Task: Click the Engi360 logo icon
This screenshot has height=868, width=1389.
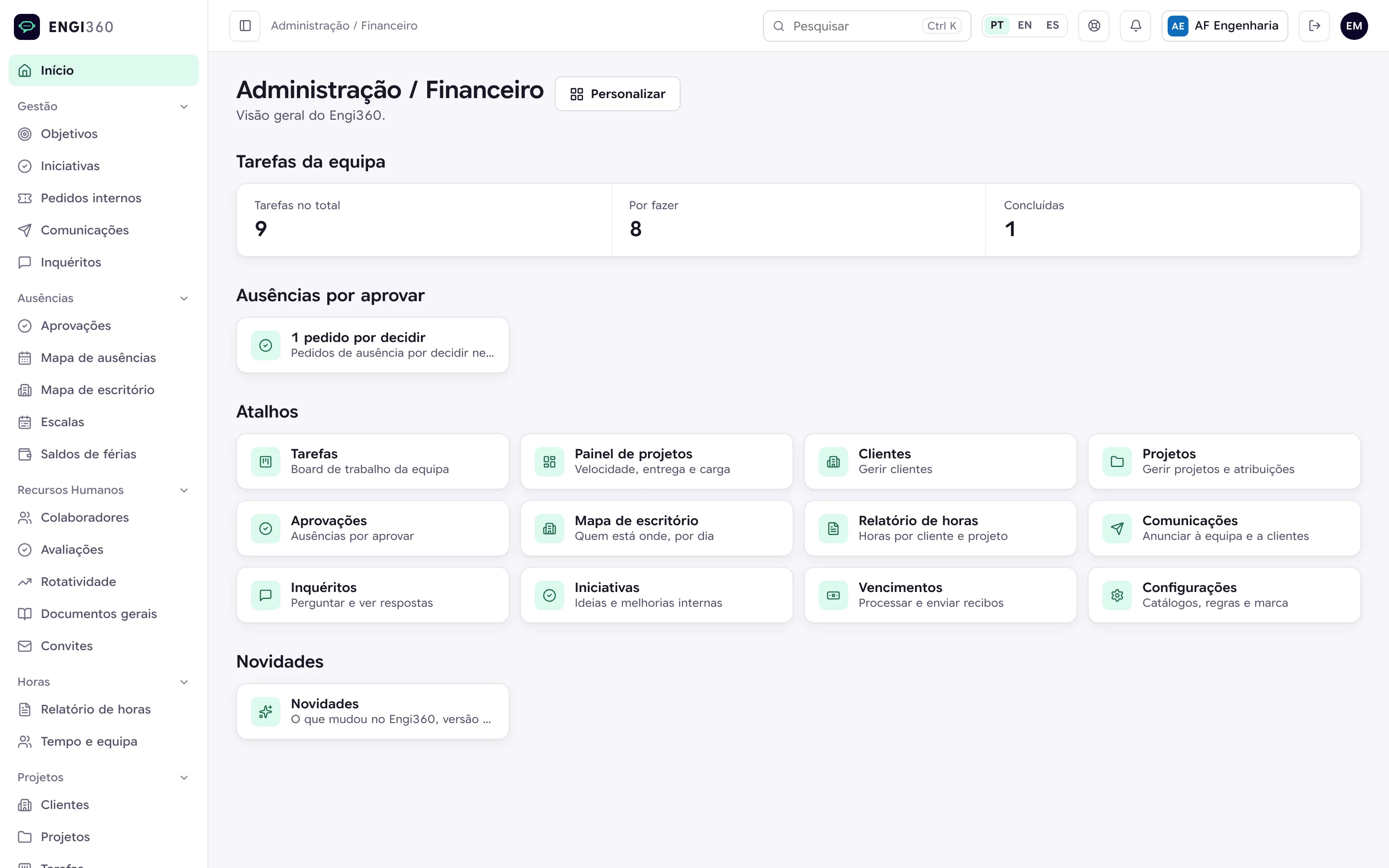Action: pos(27,26)
